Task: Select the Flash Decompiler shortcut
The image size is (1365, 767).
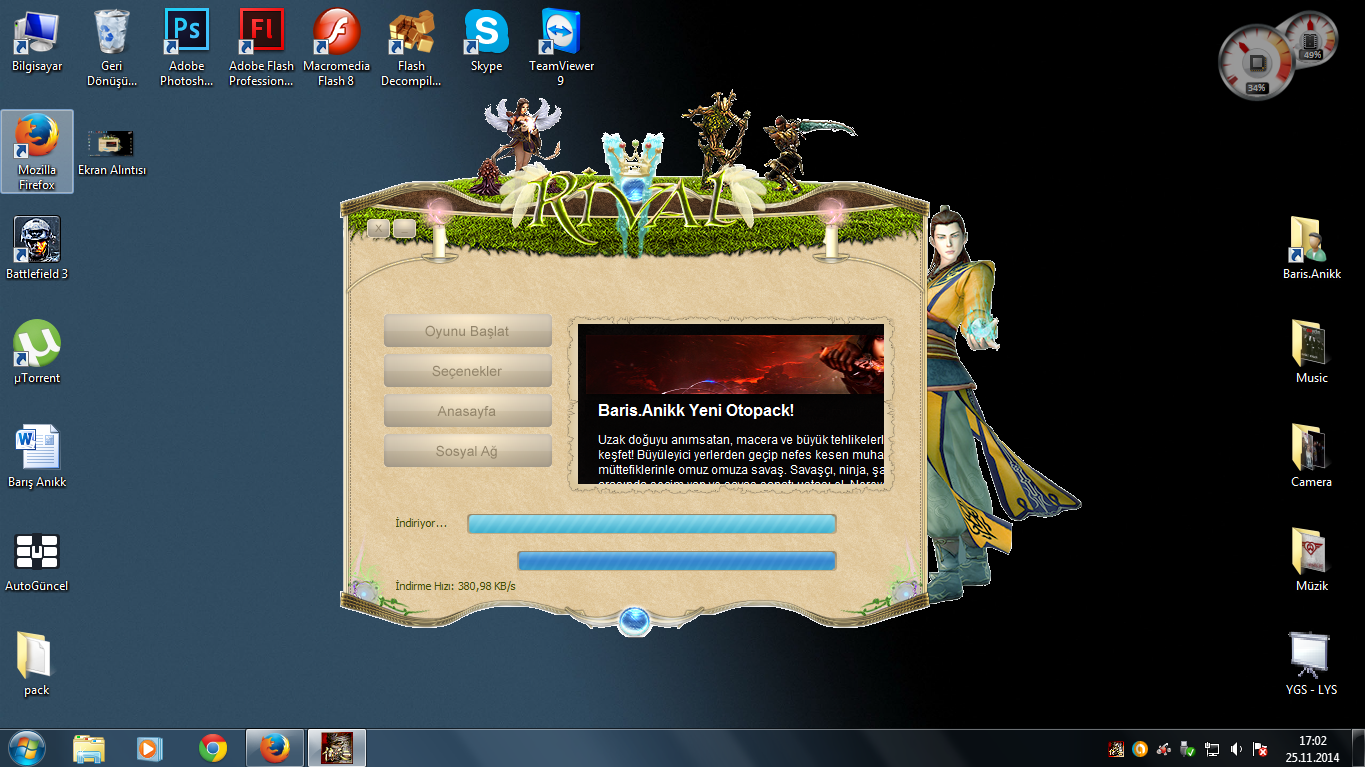Action: [x=411, y=48]
